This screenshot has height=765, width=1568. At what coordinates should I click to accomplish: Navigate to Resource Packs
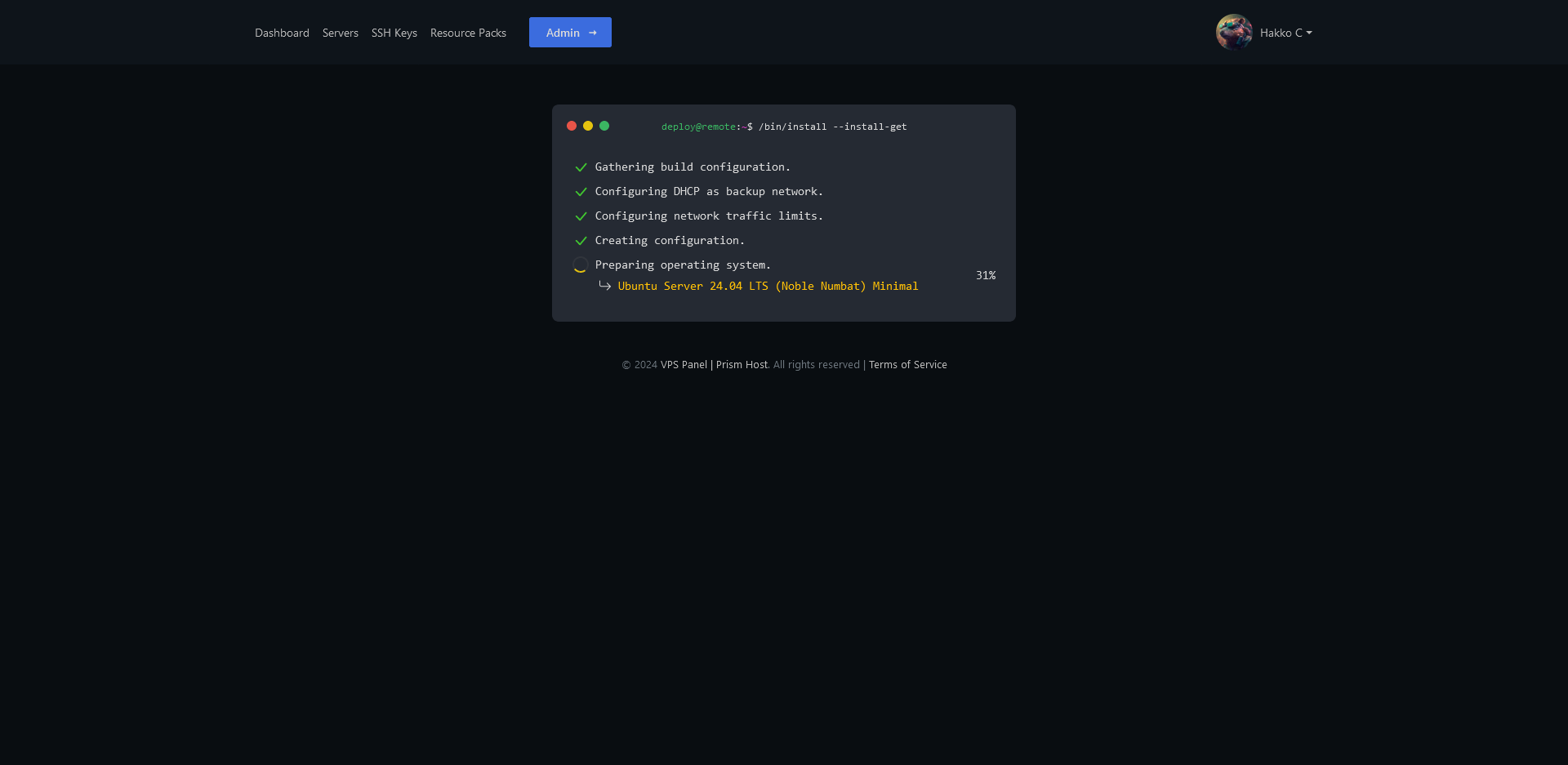pyautogui.click(x=468, y=33)
